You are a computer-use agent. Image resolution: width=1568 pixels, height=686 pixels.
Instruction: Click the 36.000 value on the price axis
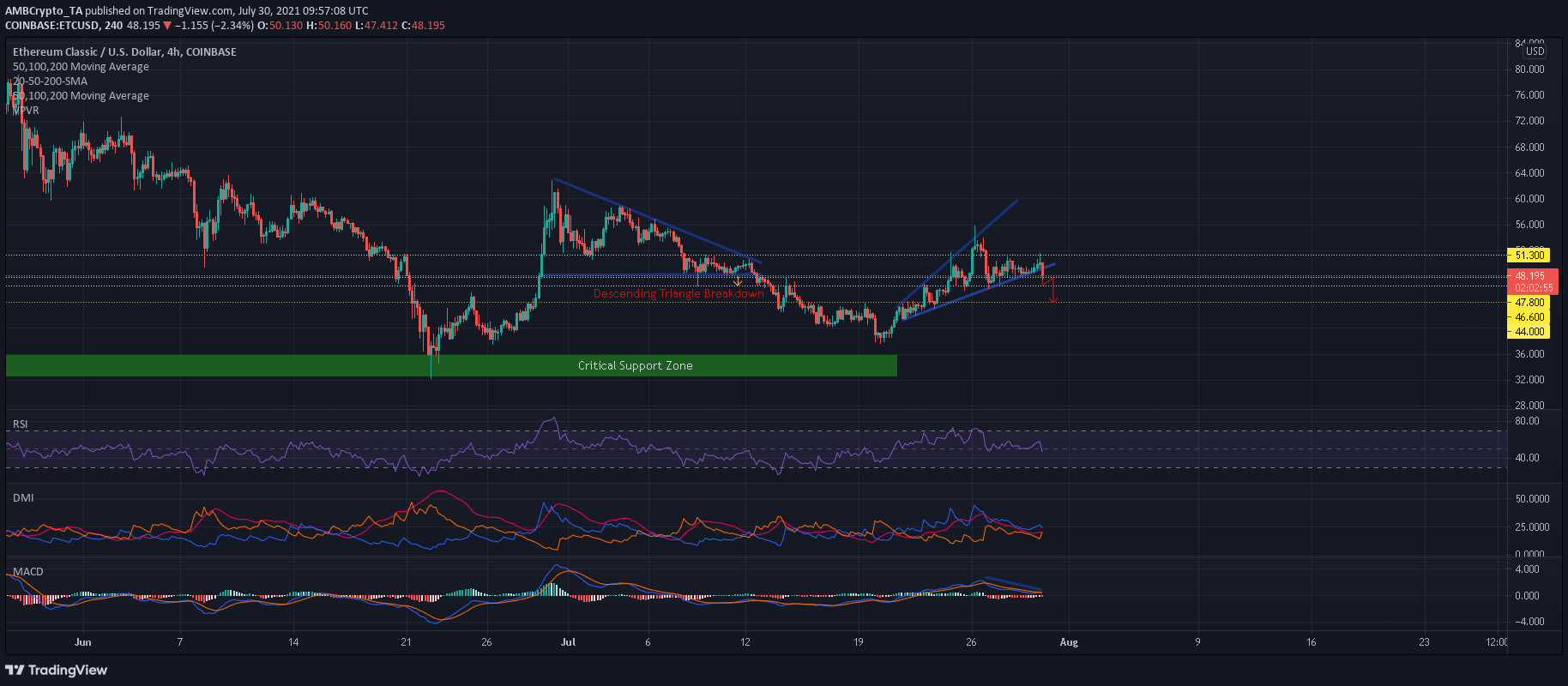pyautogui.click(x=1530, y=354)
